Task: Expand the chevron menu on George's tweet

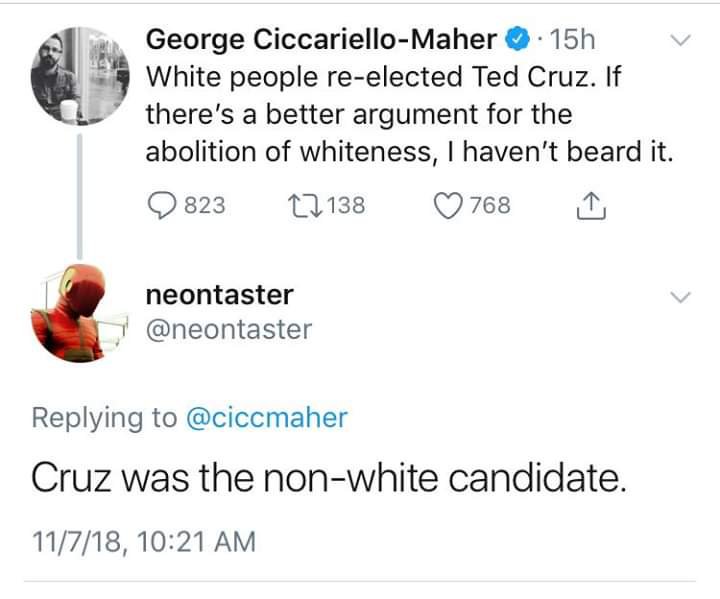Action: tap(680, 42)
